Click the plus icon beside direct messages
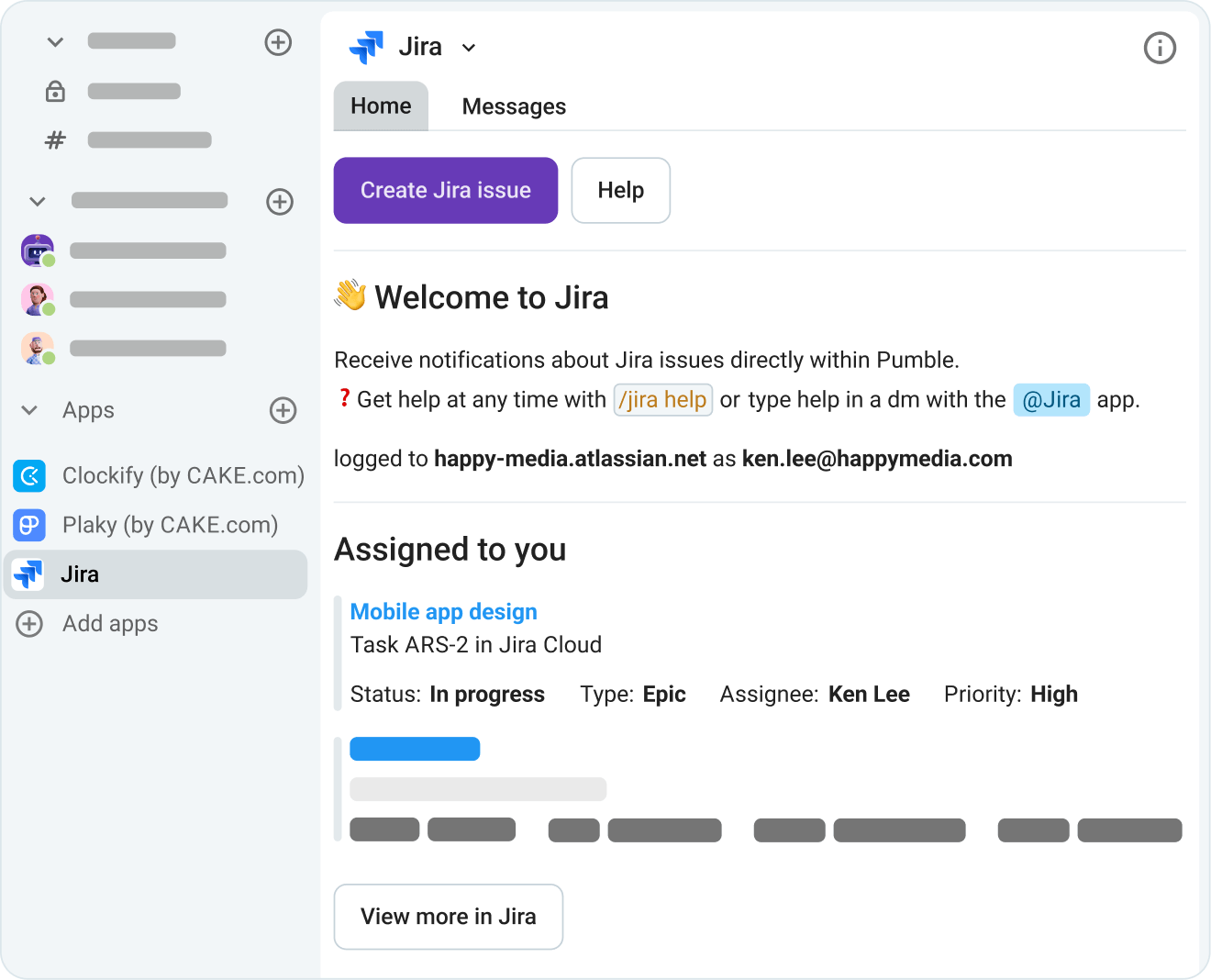 [280, 202]
